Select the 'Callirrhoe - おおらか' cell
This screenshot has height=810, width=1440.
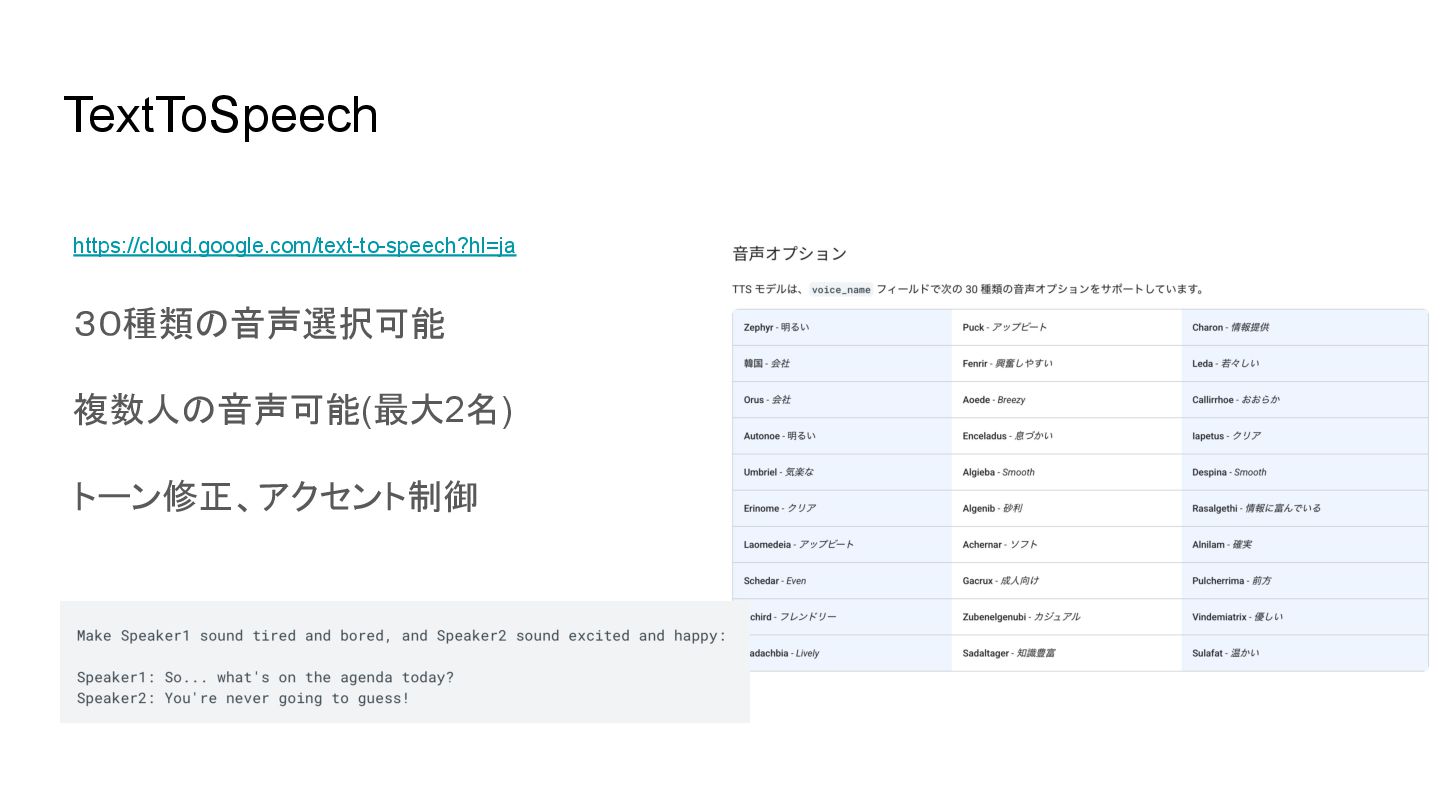pyautogui.click(x=1305, y=399)
